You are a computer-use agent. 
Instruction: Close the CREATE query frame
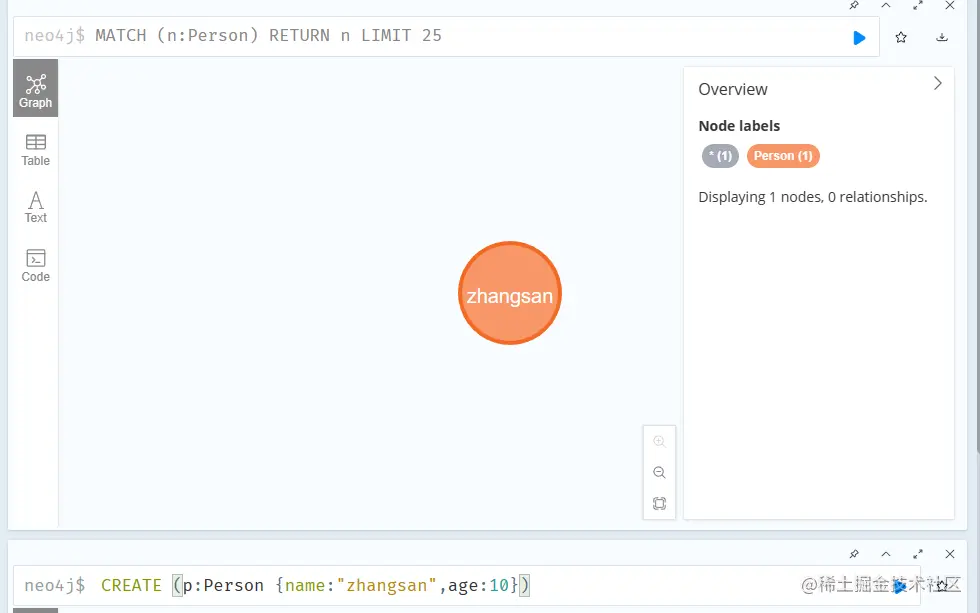949,554
